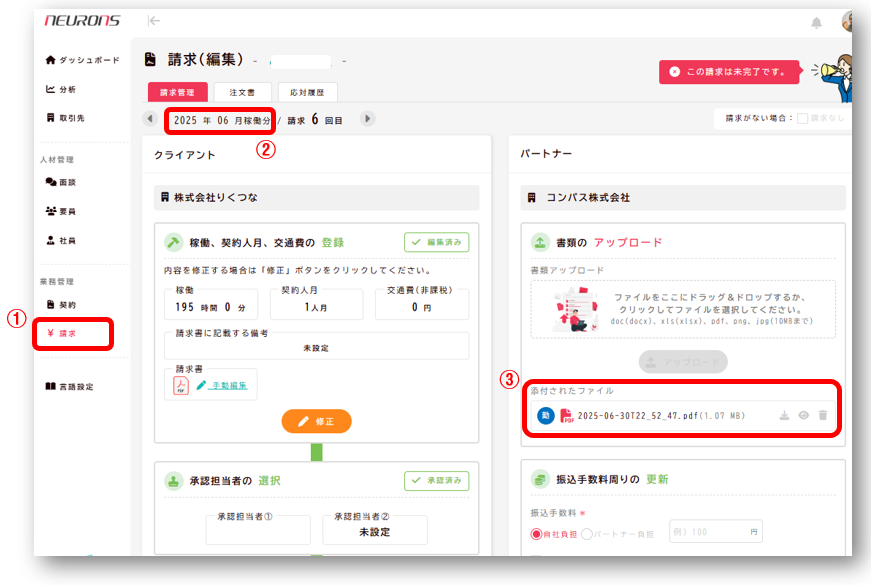Download the attached PDF file
The image size is (871, 585).
(x=784, y=415)
